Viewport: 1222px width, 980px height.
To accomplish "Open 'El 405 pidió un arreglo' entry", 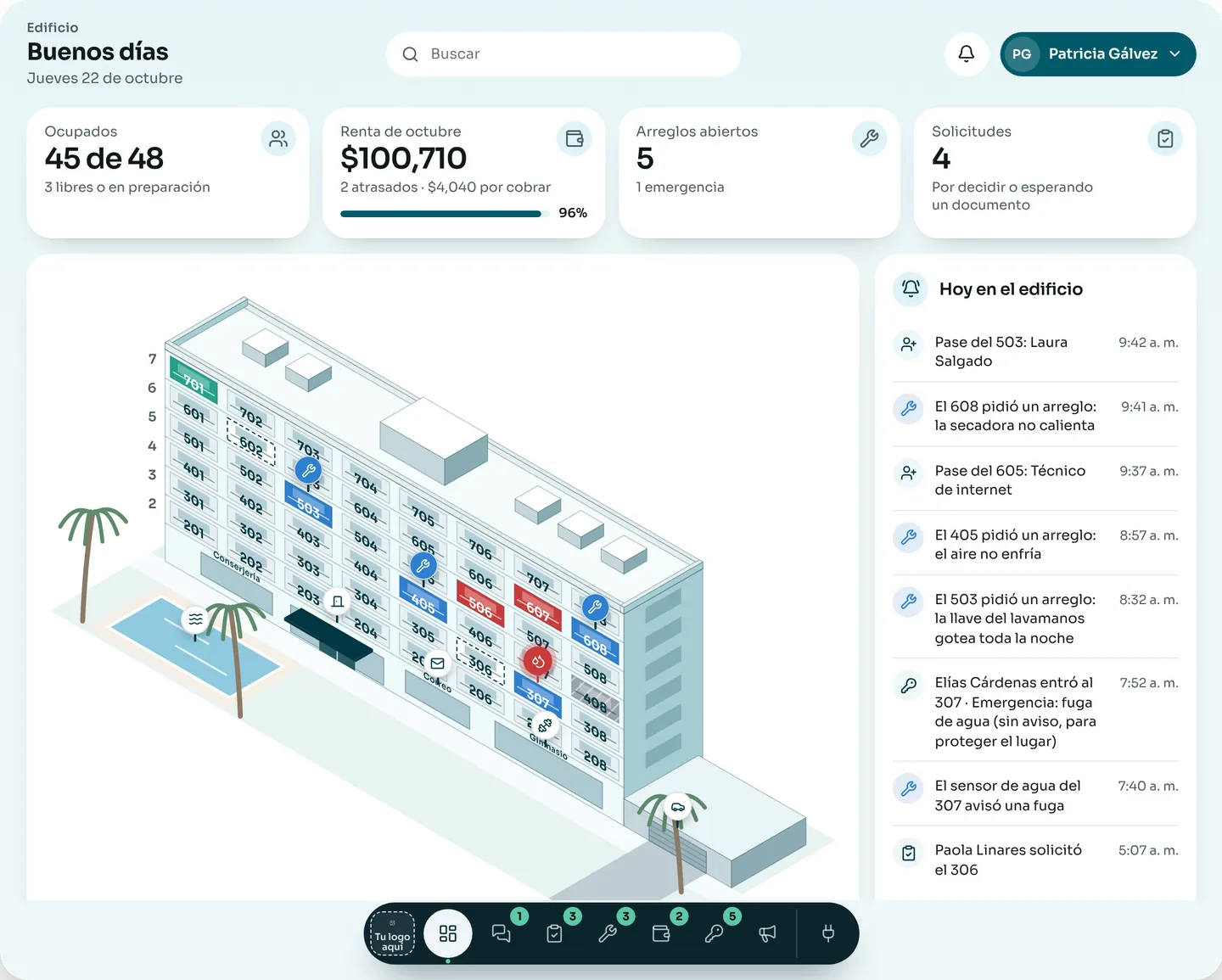I will click(1035, 545).
